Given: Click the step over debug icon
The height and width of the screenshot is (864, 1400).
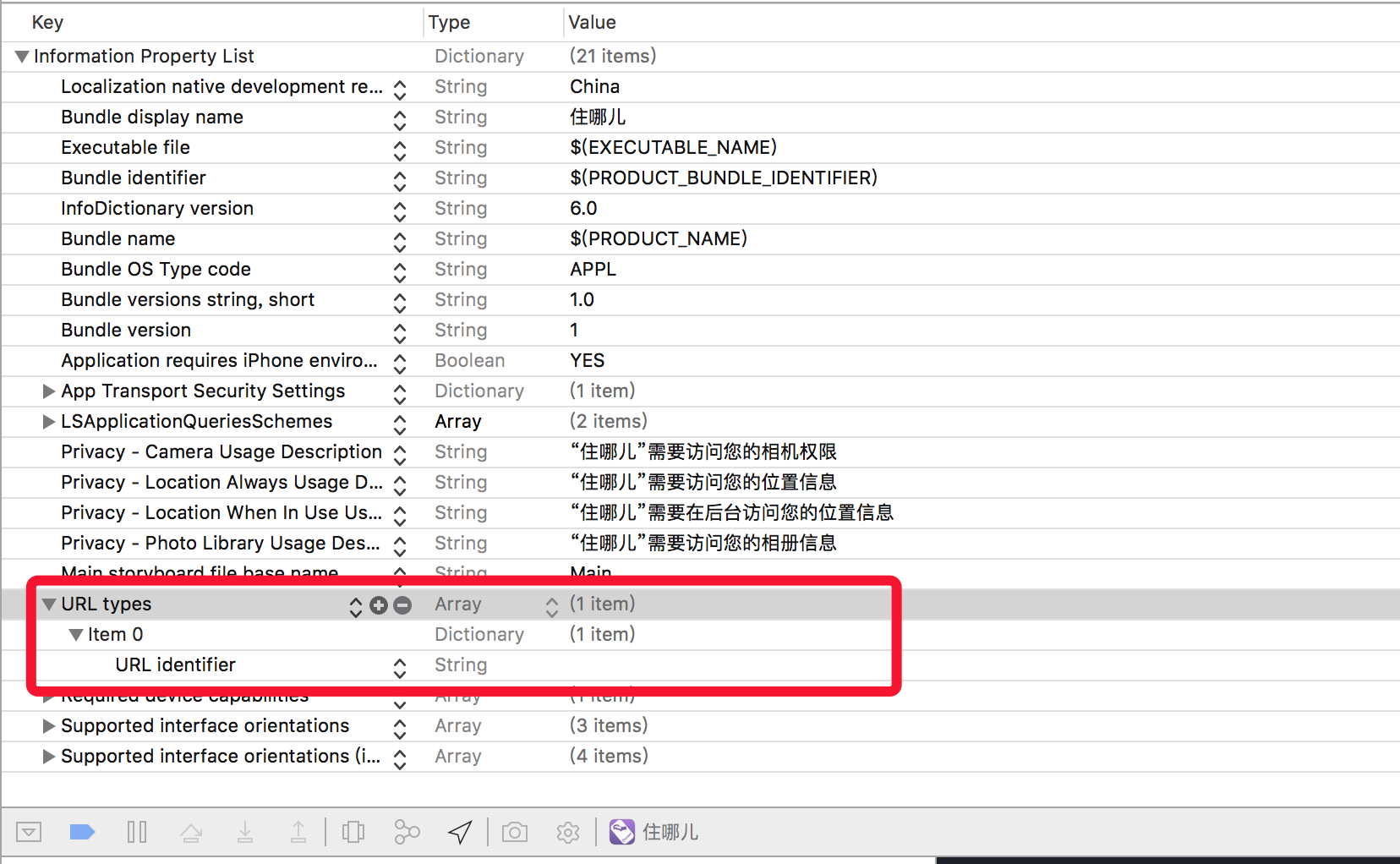Looking at the screenshot, I should (x=191, y=833).
